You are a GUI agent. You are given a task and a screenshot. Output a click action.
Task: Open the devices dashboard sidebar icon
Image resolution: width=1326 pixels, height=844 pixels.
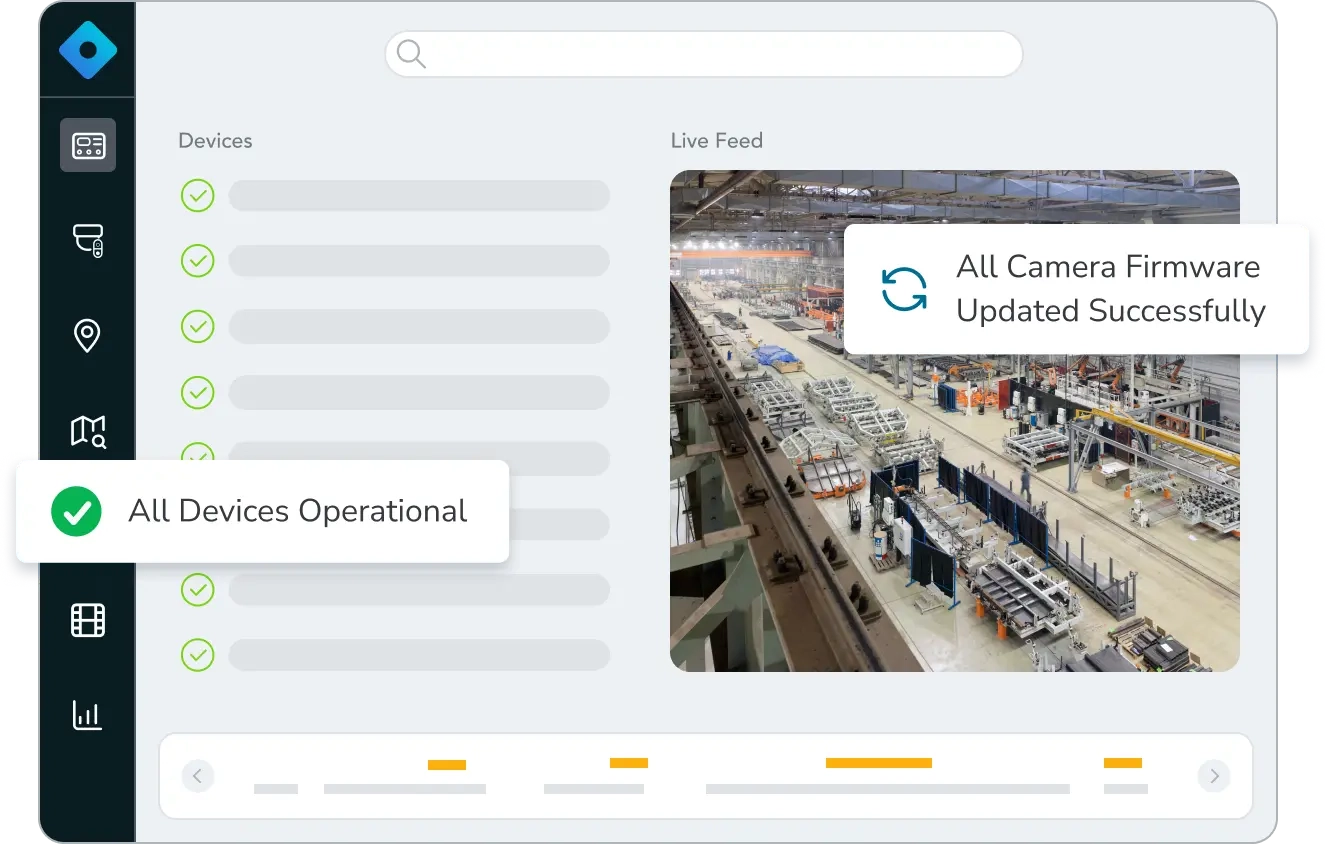88,145
